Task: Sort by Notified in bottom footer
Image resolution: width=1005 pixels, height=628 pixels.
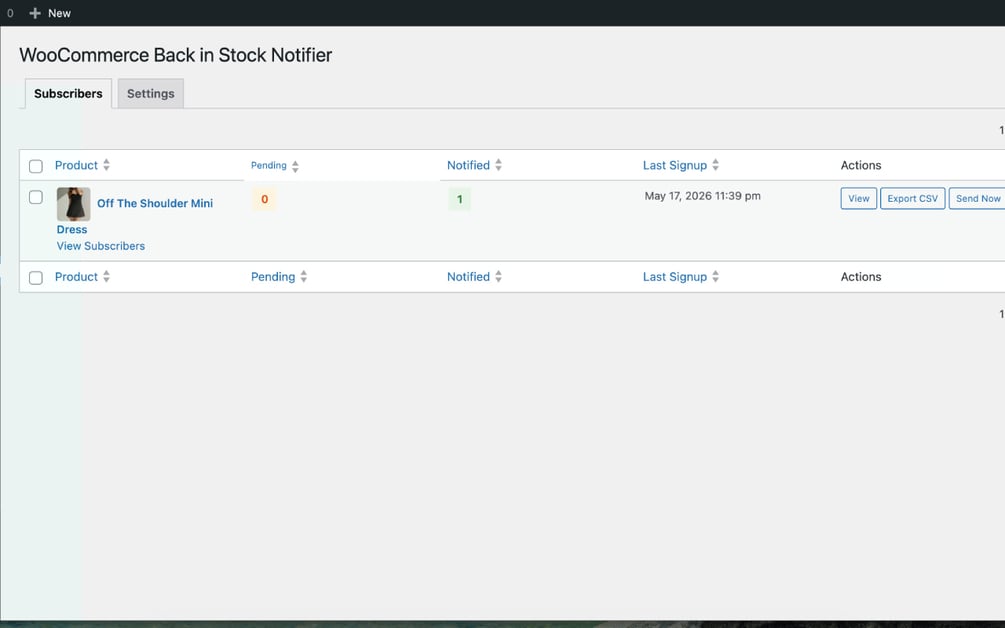Action: click(468, 277)
